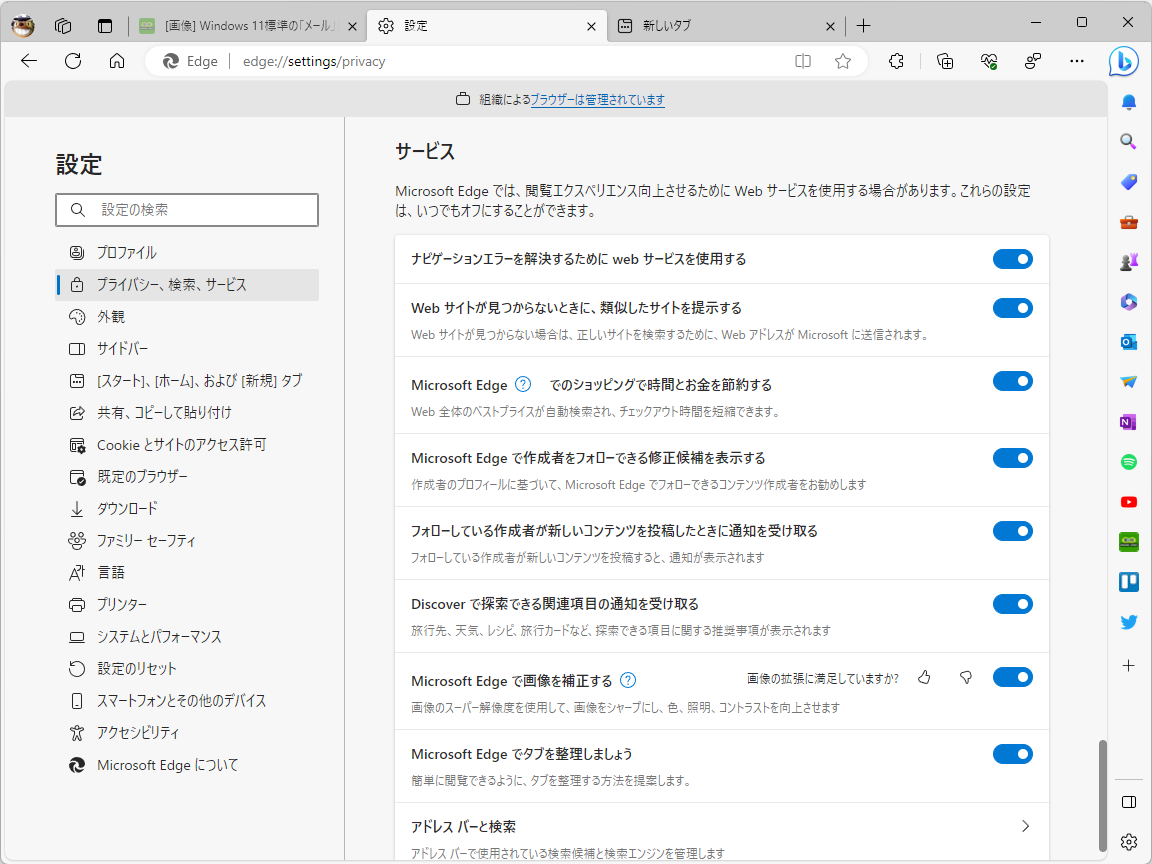Open Browser essentials
Viewport: 1152px width, 864px height.
click(x=989, y=61)
